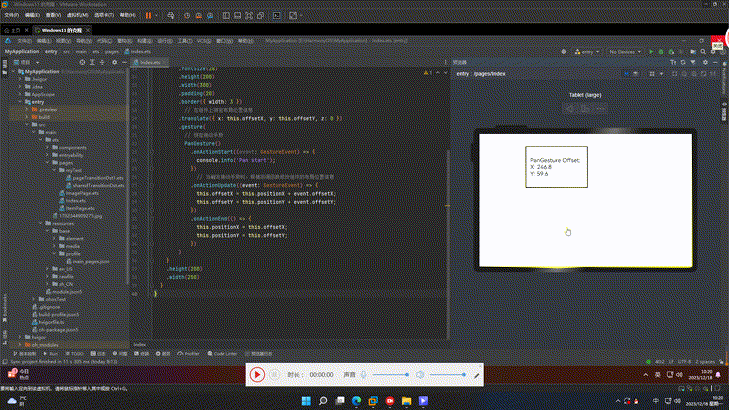Click the send Ctrl+Alt+Del icon in VMware

point(171,15)
